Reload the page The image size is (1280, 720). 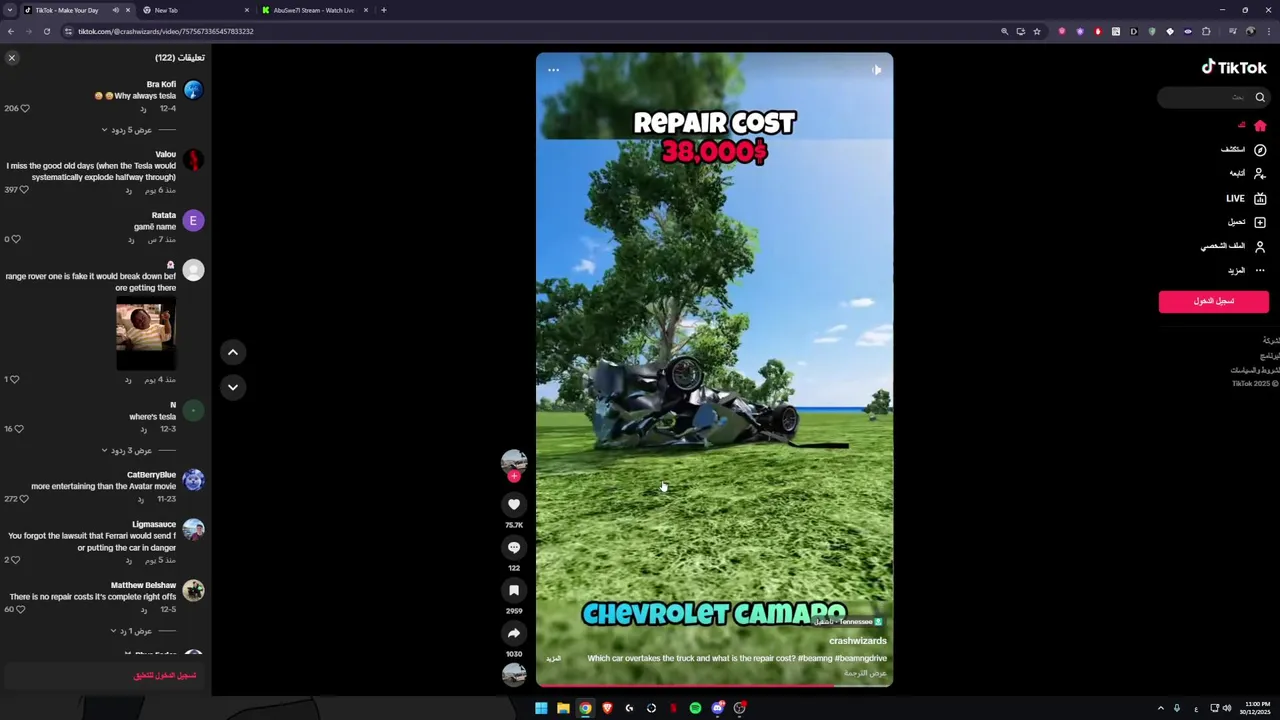pos(46,31)
